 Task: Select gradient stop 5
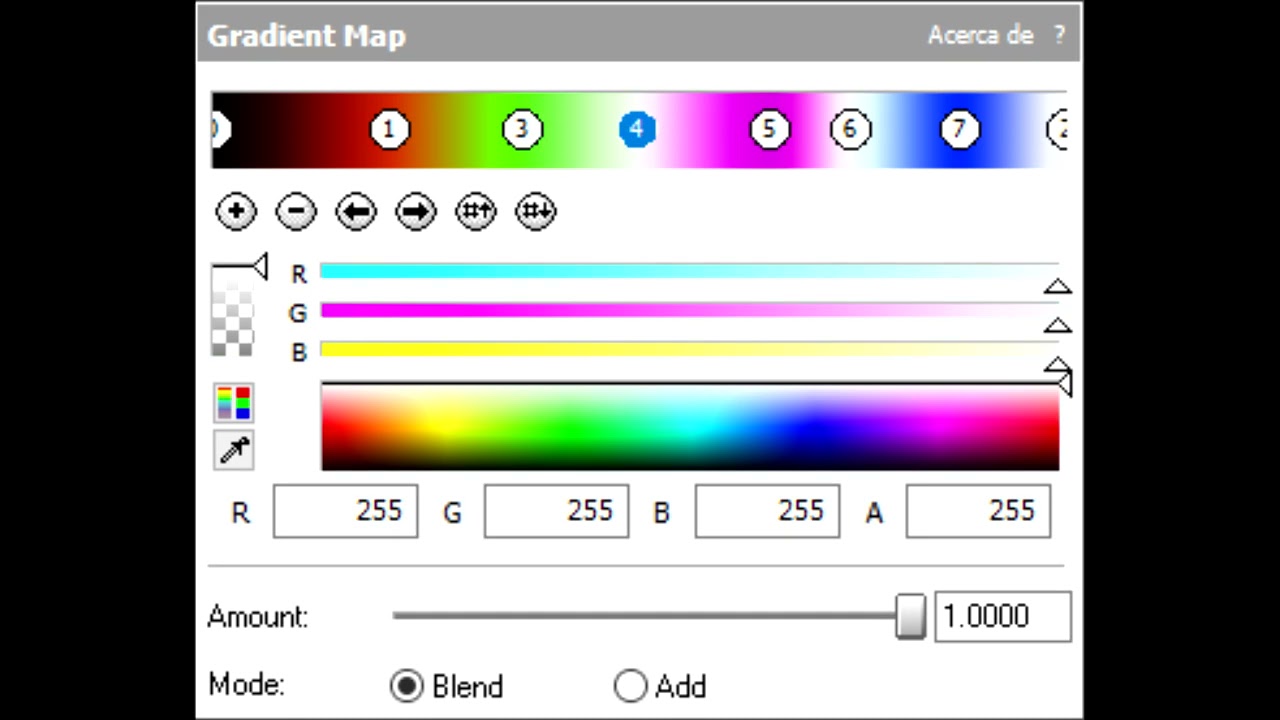(769, 130)
